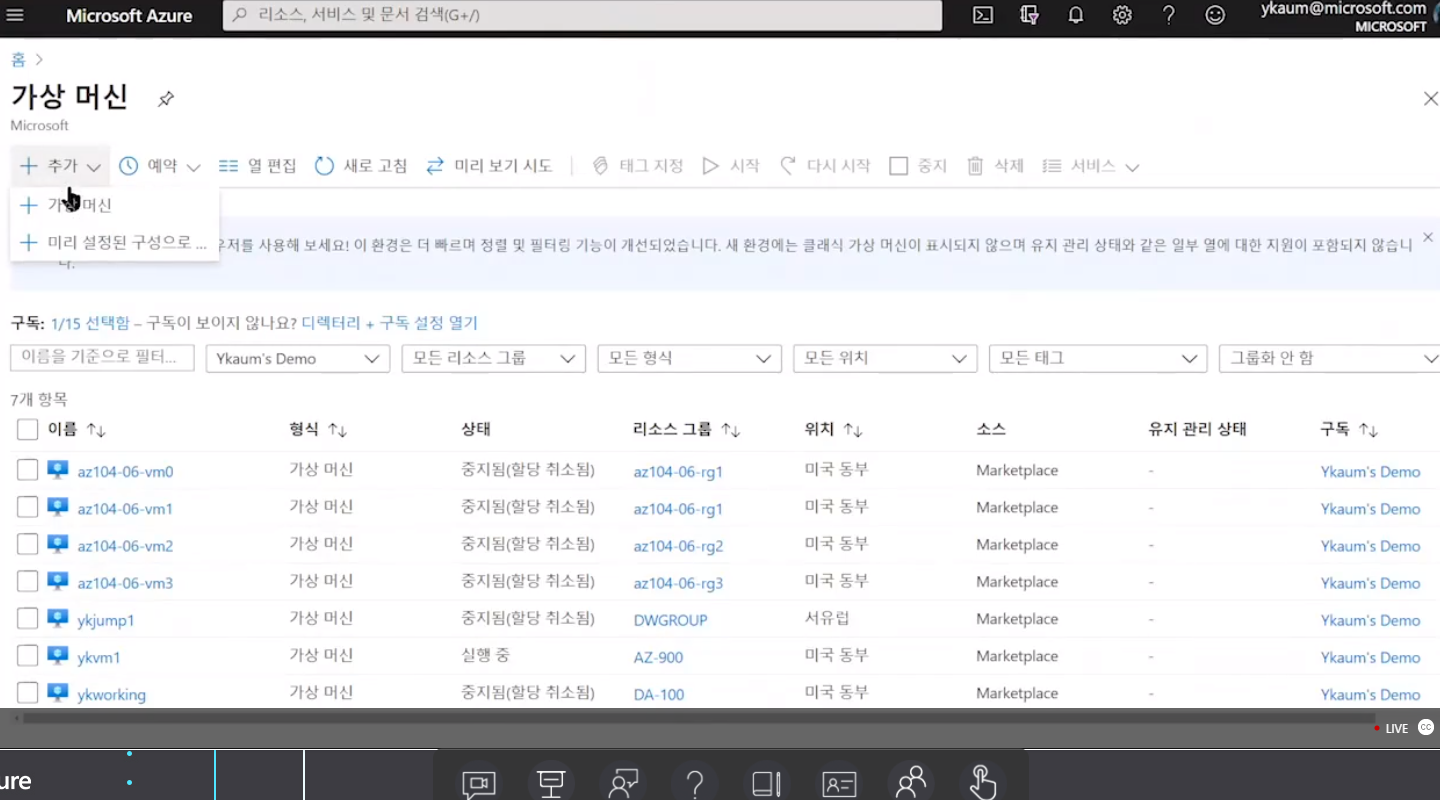Dismiss the blue info banner
Viewport: 1440px width, 800px height.
point(1427,237)
